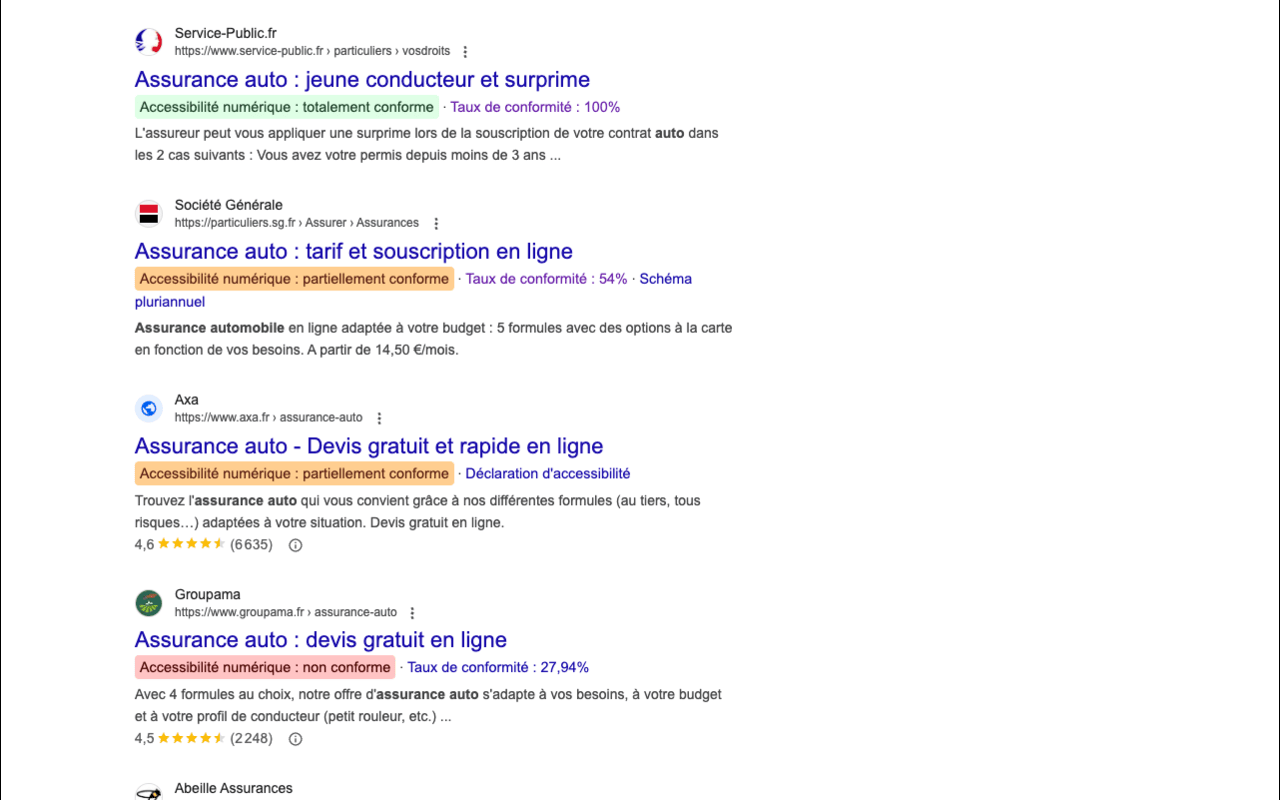
Task: Open the three-dot menu on the Axa result
Action: click(378, 418)
